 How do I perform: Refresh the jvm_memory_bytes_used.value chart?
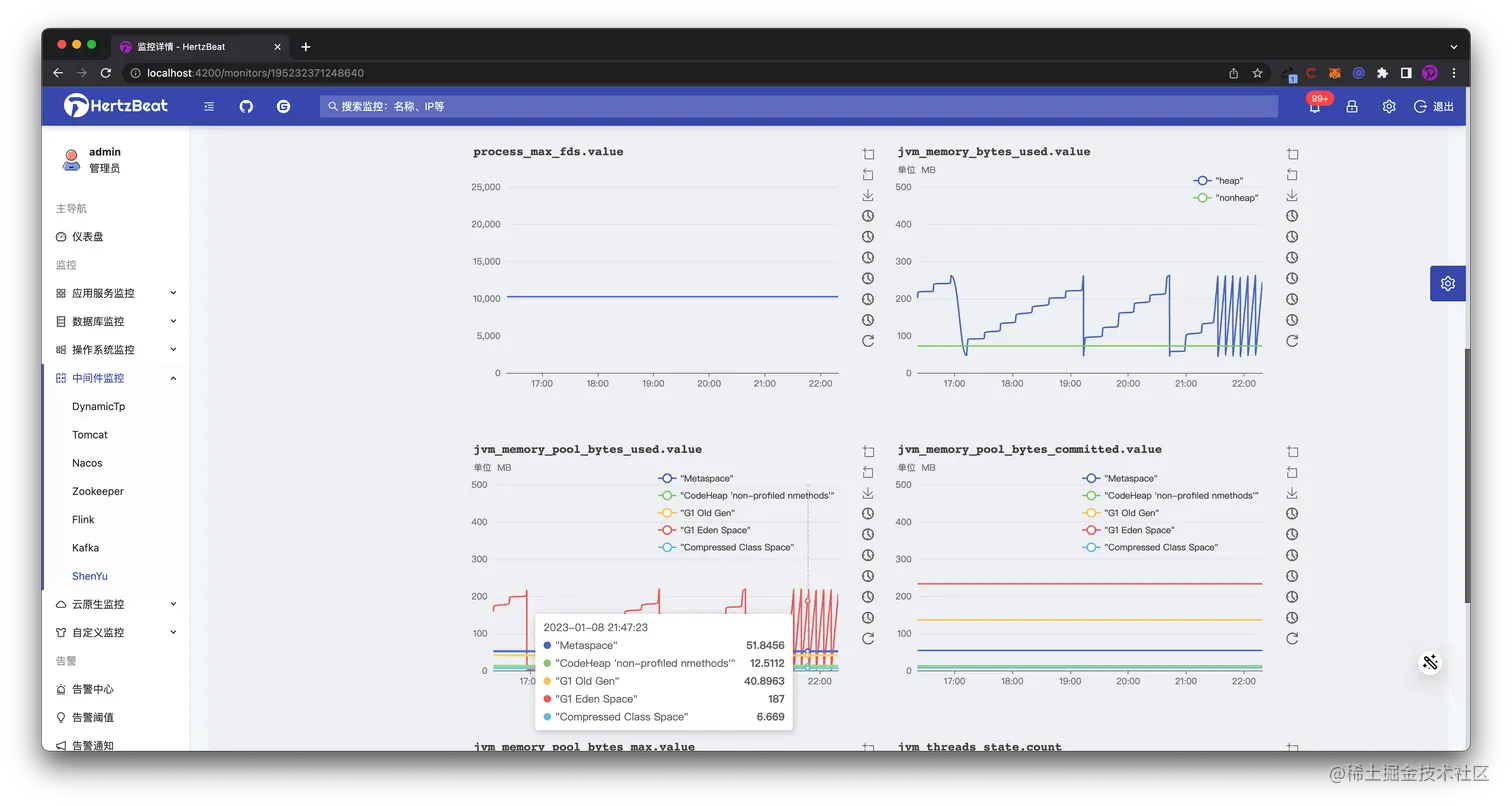click(x=1292, y=341)
